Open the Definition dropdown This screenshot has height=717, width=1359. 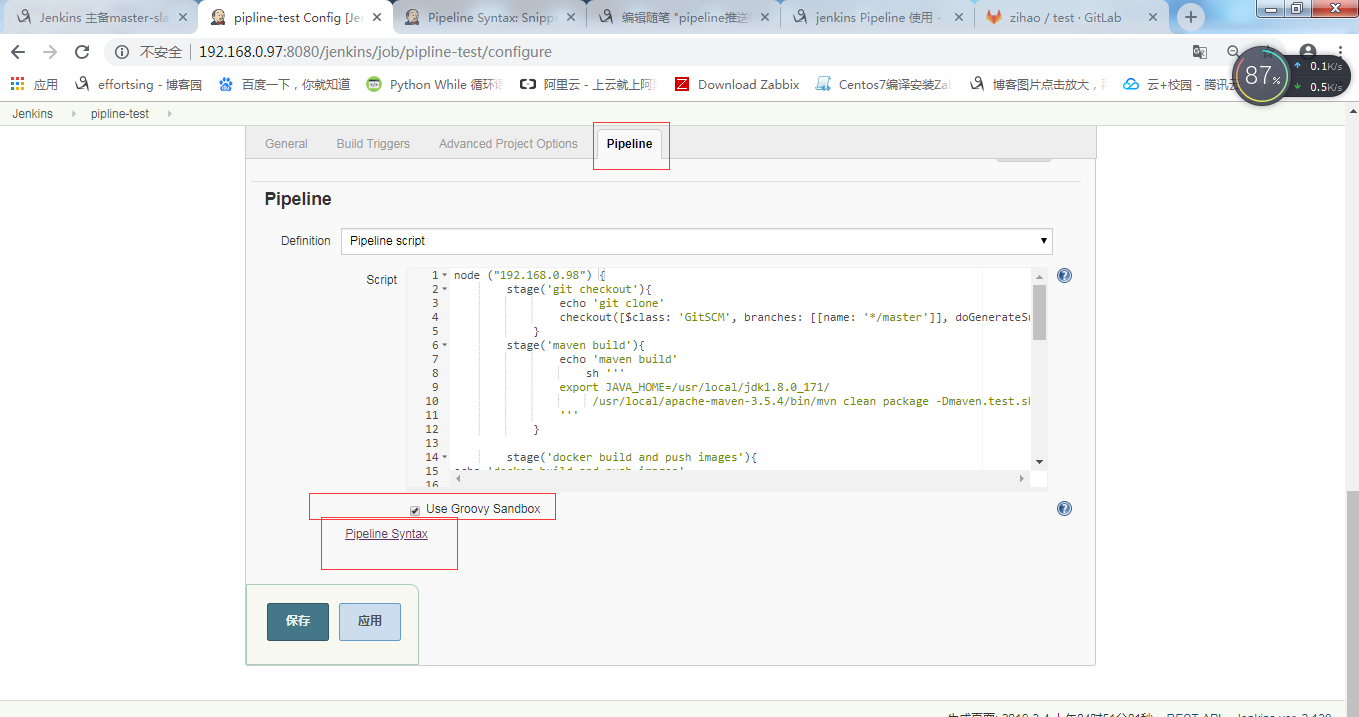click(696, 241)
